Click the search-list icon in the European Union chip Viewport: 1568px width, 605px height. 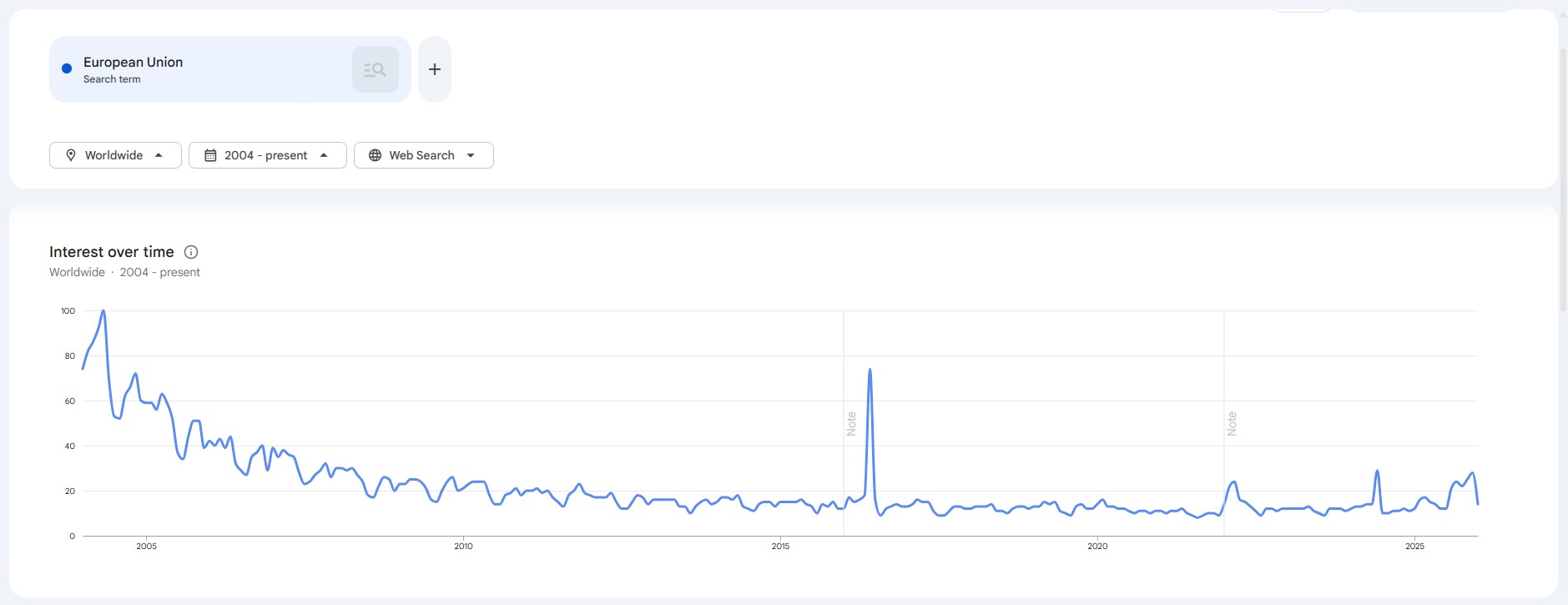[x=375, y=70]
